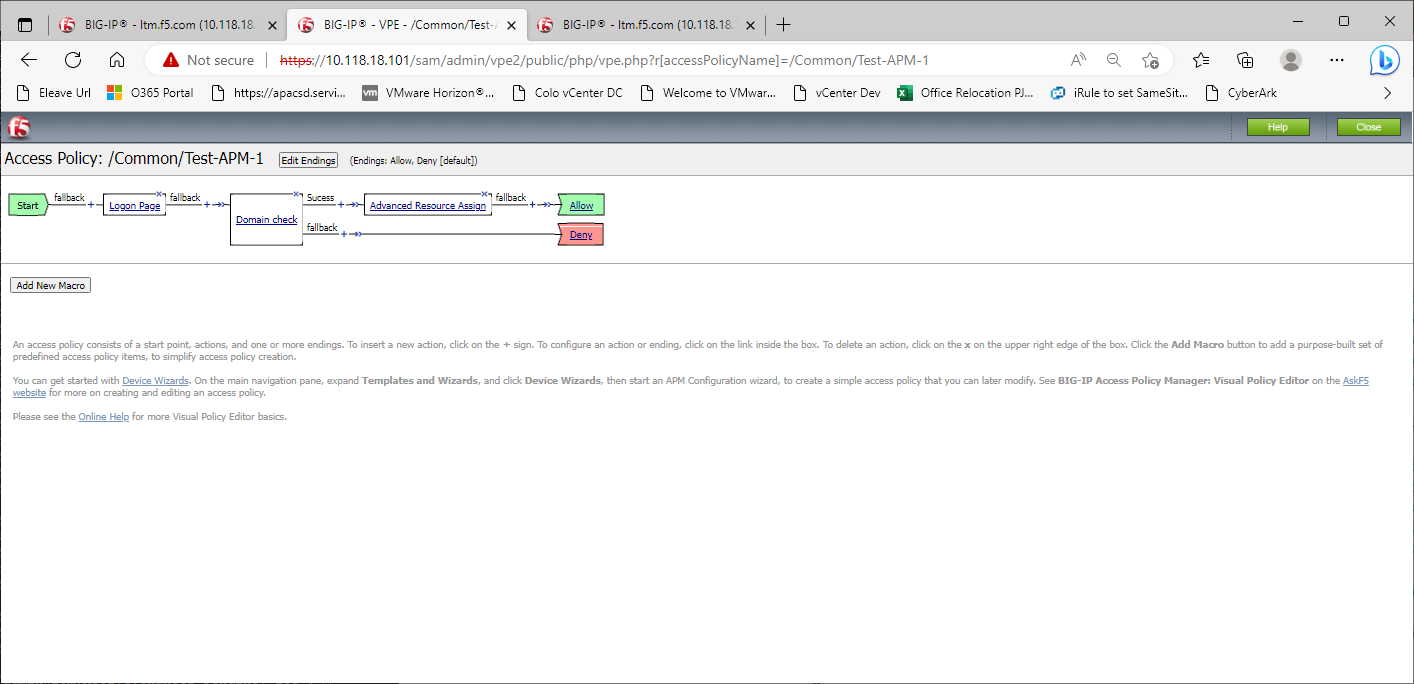Click the Edit Endings button
This screenshot has width=1414, height=684.
click(x=308, y=160)
